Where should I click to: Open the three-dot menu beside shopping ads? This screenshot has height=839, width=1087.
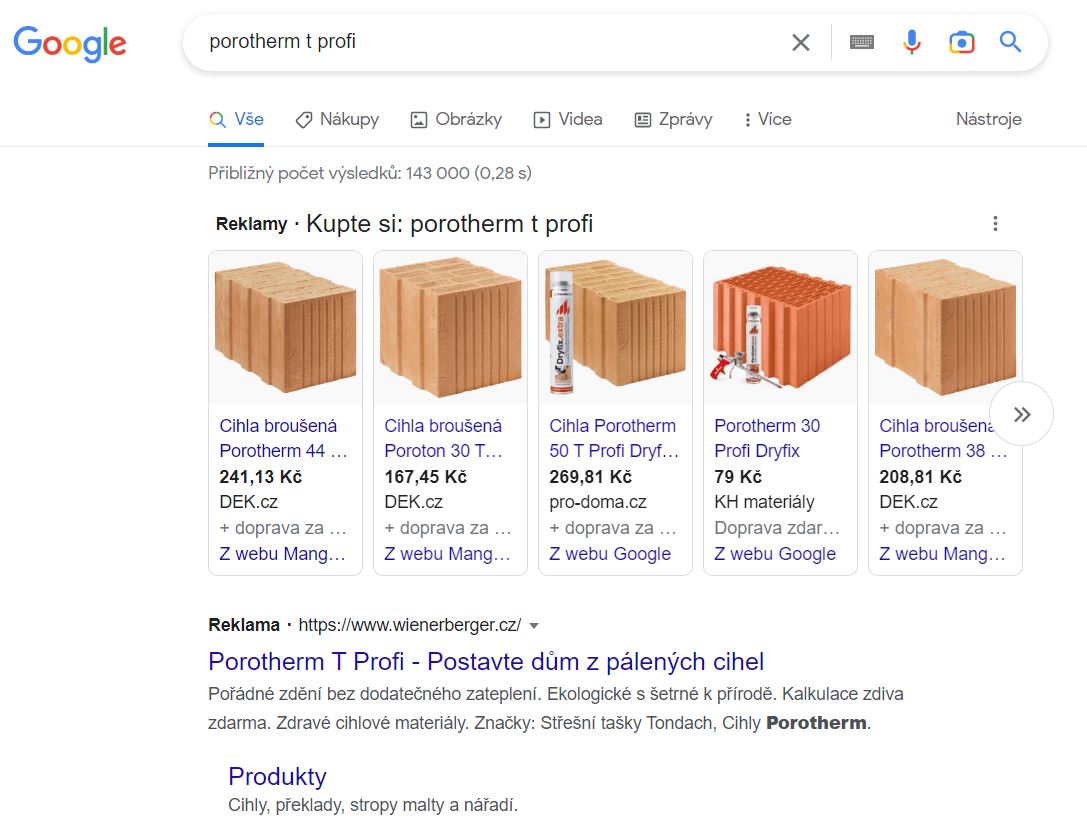(x=995, y=223)
